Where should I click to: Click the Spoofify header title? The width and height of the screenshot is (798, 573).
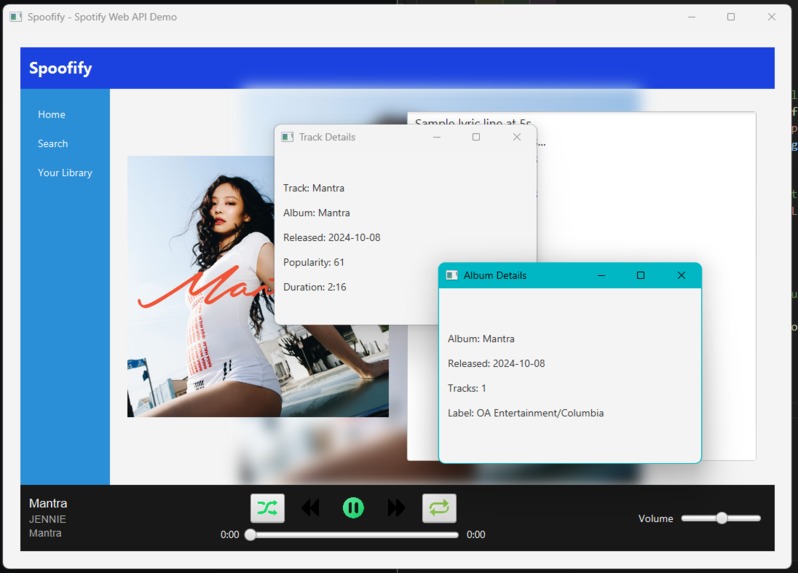[60, 68]
